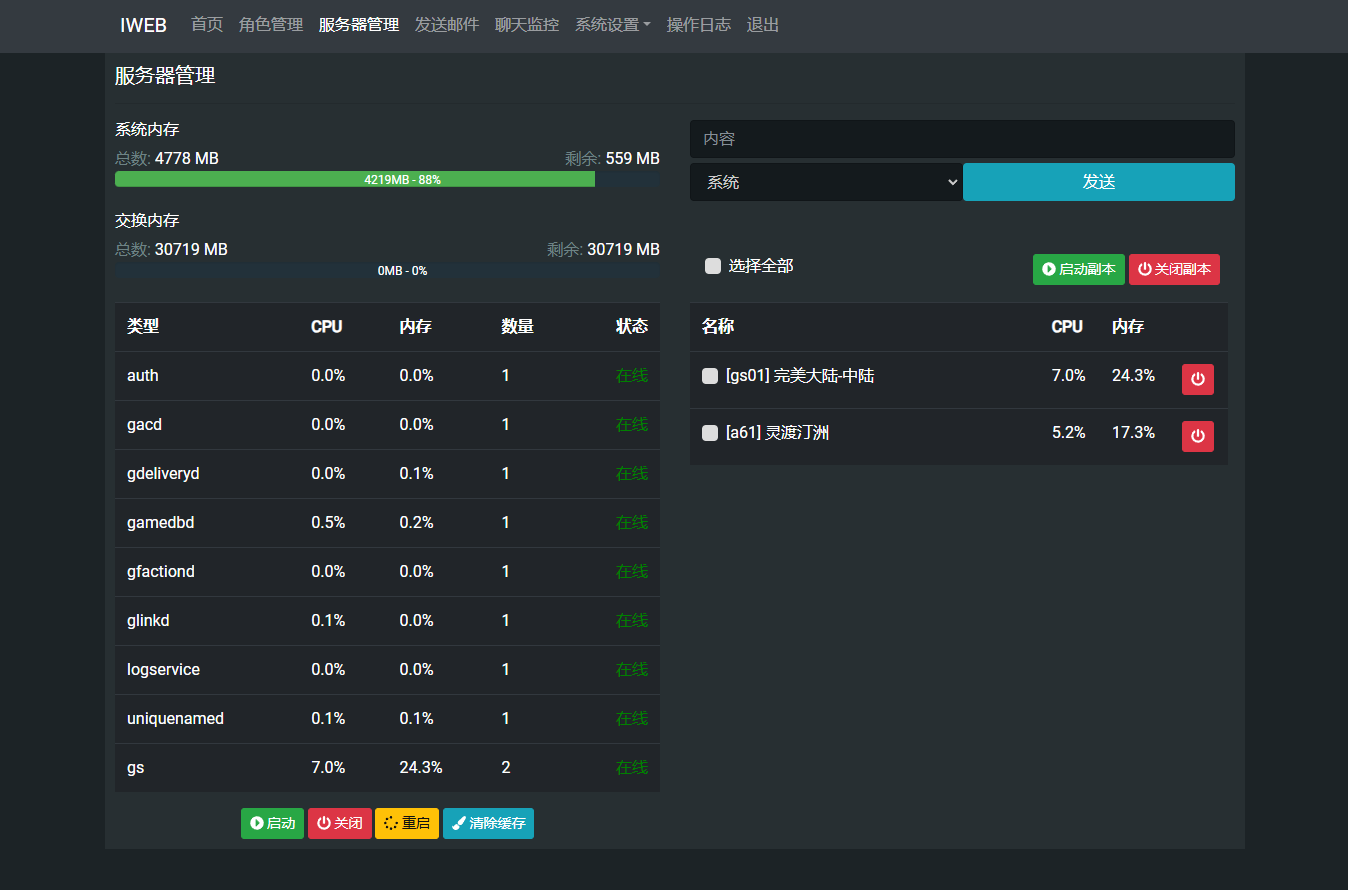Click the red 关闭 shutdown button
The height and width of the screenshot is (890, 1348).
(340, 823)
